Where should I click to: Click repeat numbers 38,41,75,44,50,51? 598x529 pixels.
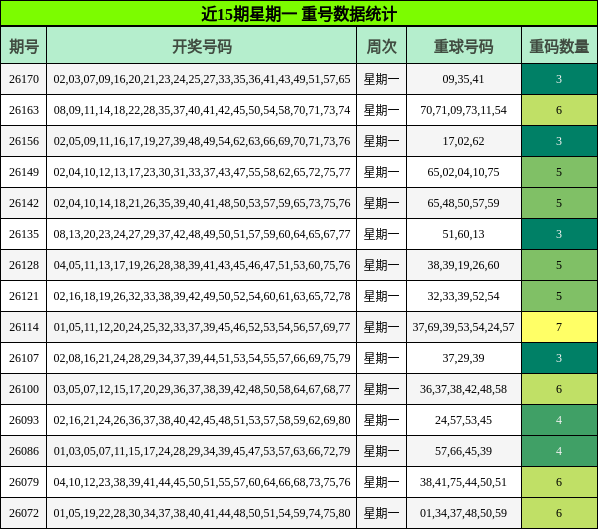[463, 482]
